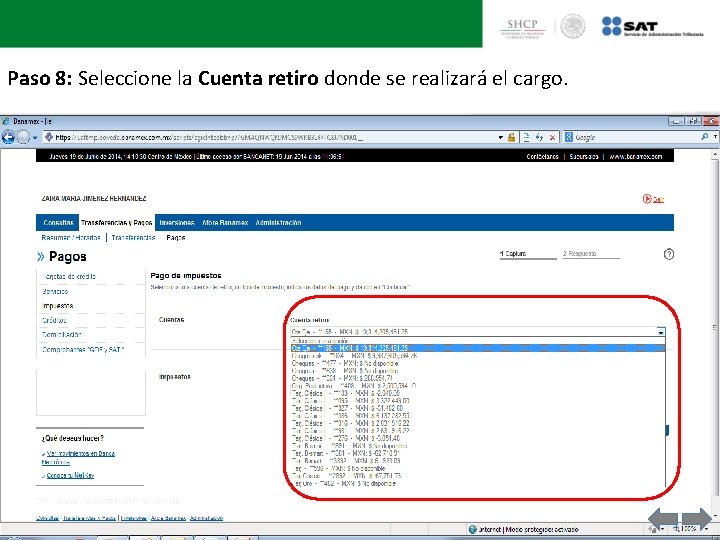Click the Salir logout text link
This screenshot has width=720, height=540.
[x=658, y=199]
